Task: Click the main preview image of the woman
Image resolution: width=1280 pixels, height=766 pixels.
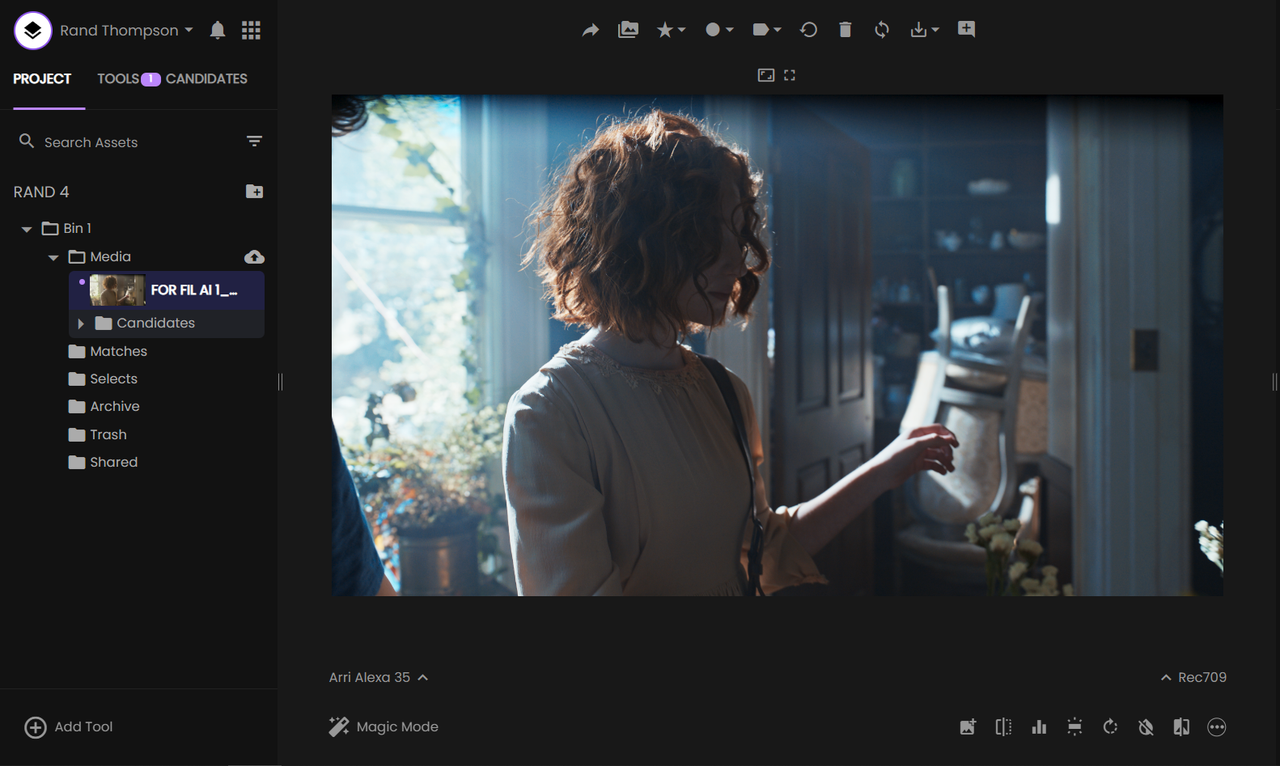Action: 777,345
